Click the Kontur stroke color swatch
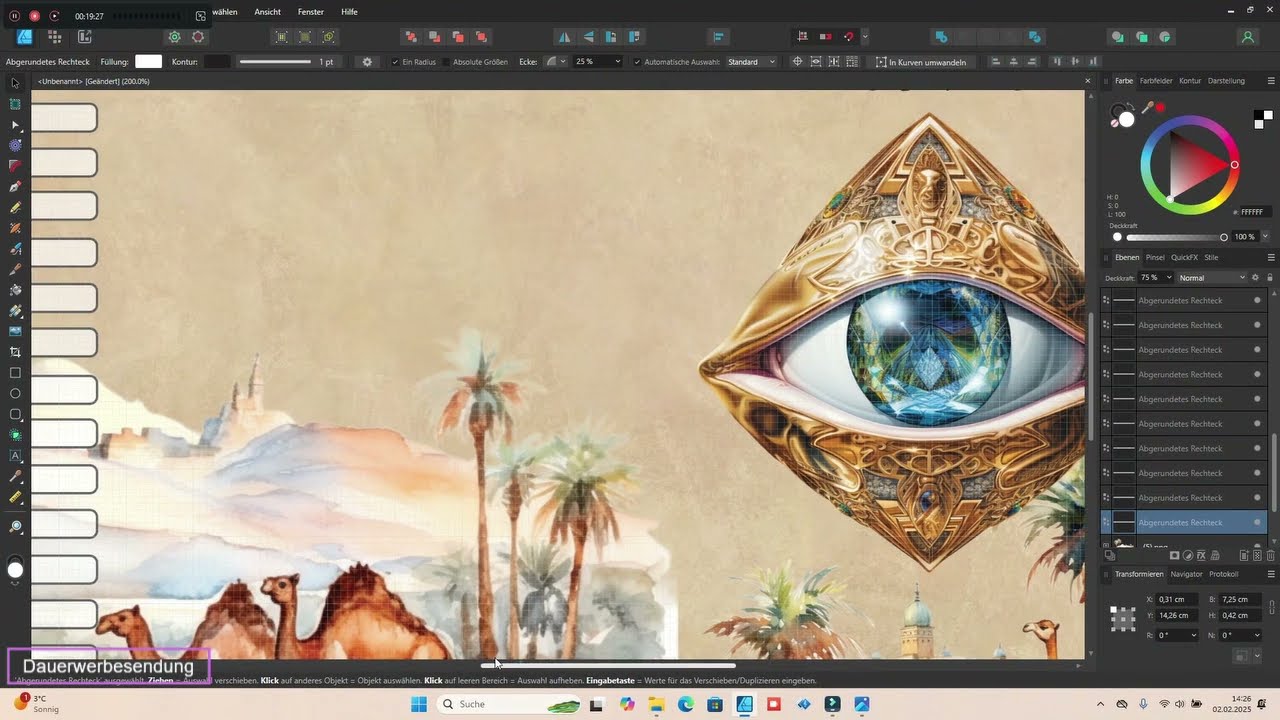1280x720 pixels. click(x=217, y=62)
